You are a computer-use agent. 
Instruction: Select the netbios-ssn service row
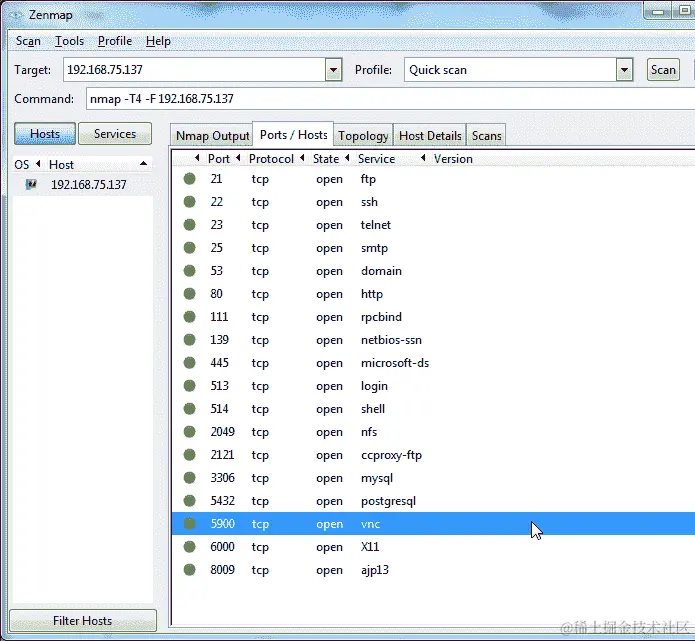point(433,340)
